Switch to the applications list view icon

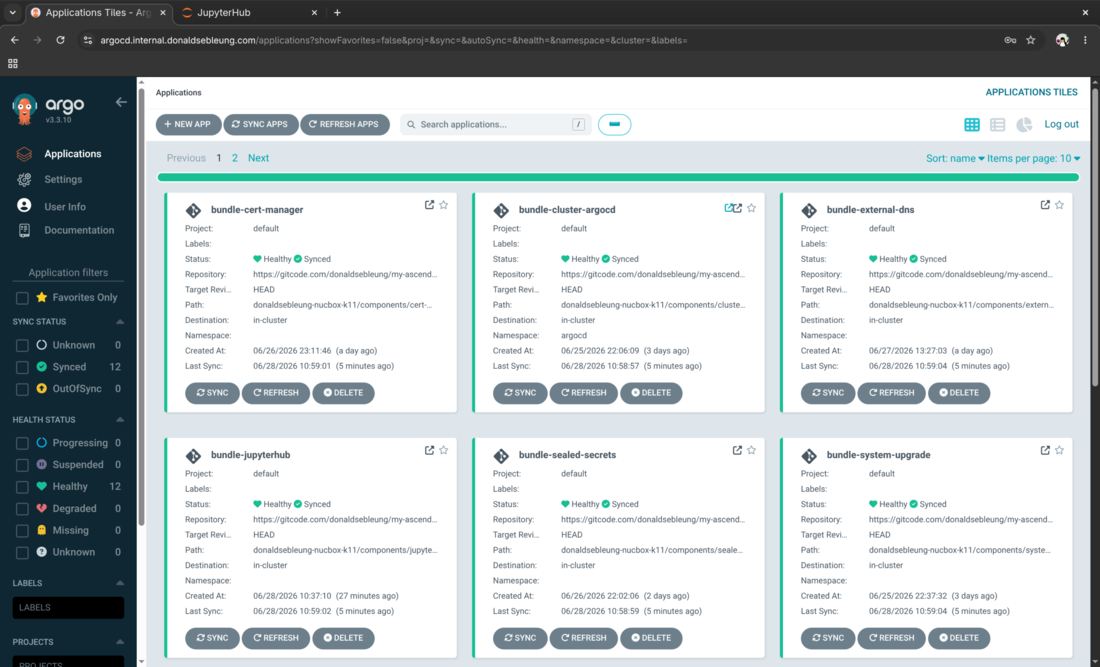(x=998, y=125)
